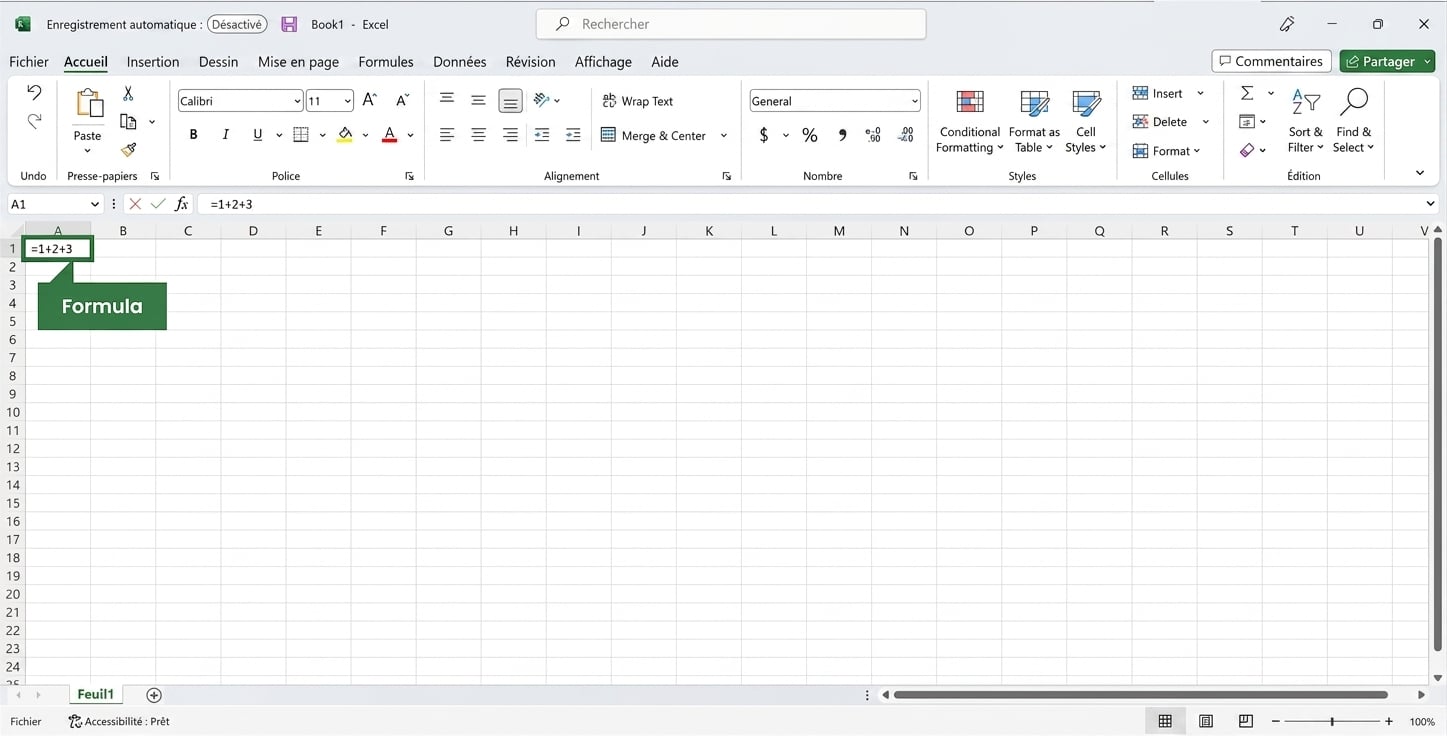
Task: Open the Cell Styles menu
Action: (x=1086, y=121)
